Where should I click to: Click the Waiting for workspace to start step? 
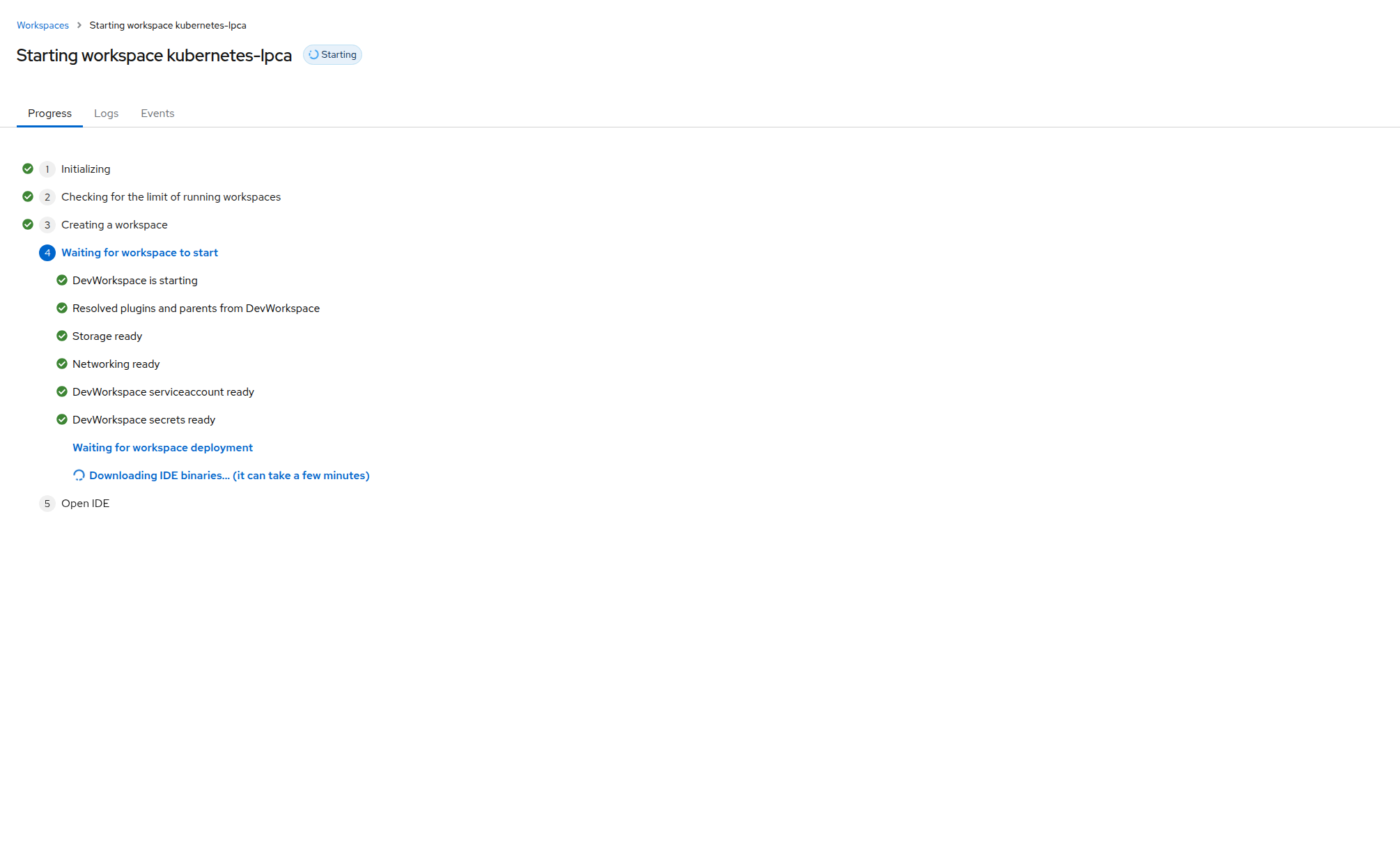click(x=139, y=253)
